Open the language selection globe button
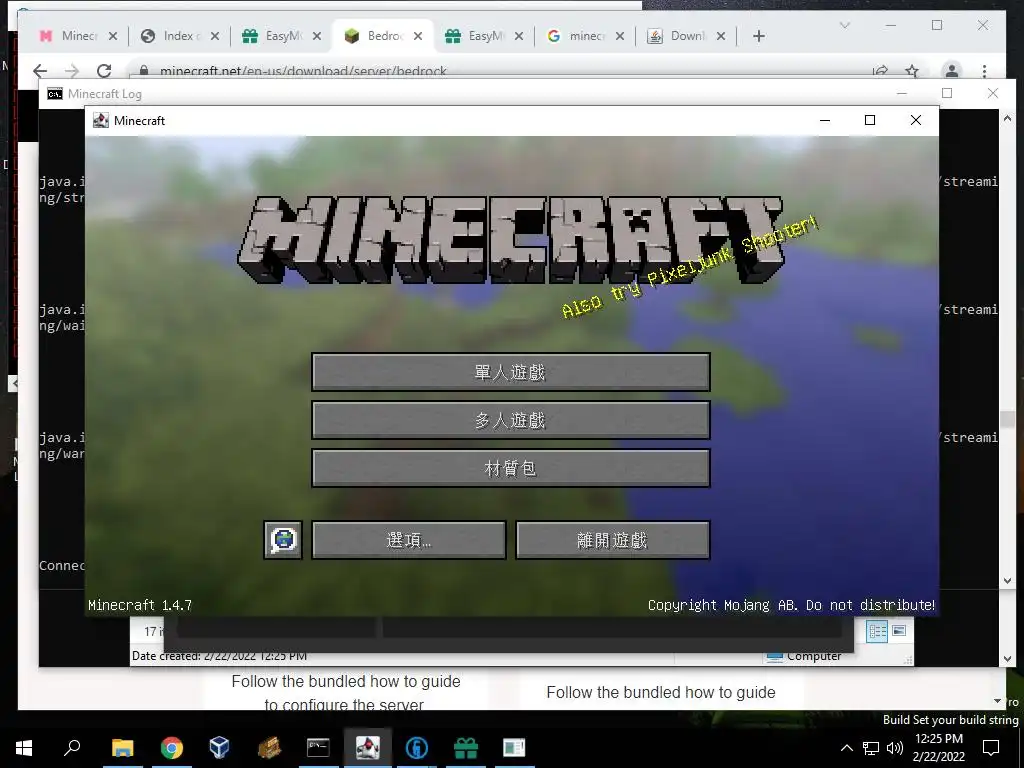Image resolution: width=1024 pixels, height=768 pixels. [283, 540]
